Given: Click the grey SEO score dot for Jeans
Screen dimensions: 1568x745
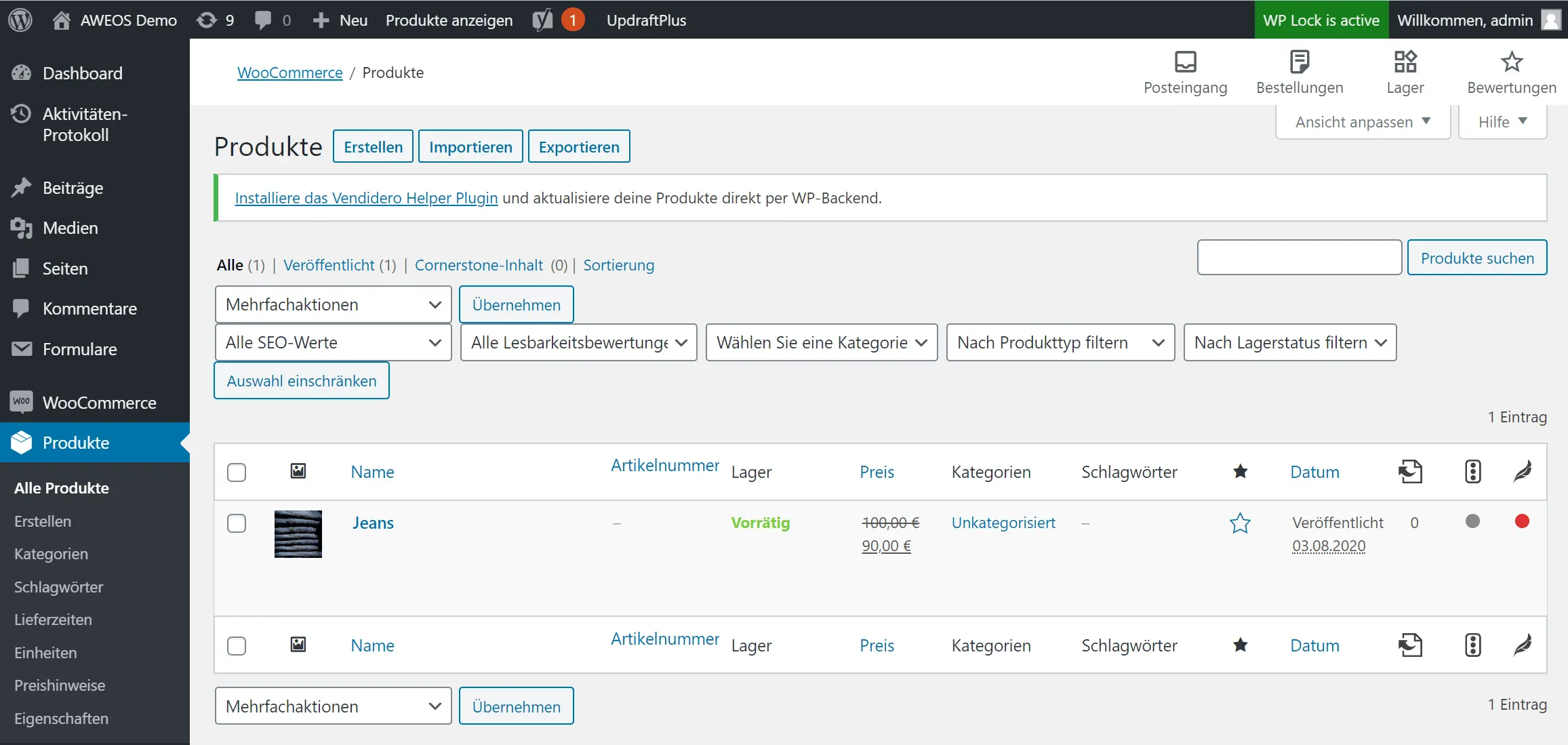Looking at the screenshot, I should 1472,521.
